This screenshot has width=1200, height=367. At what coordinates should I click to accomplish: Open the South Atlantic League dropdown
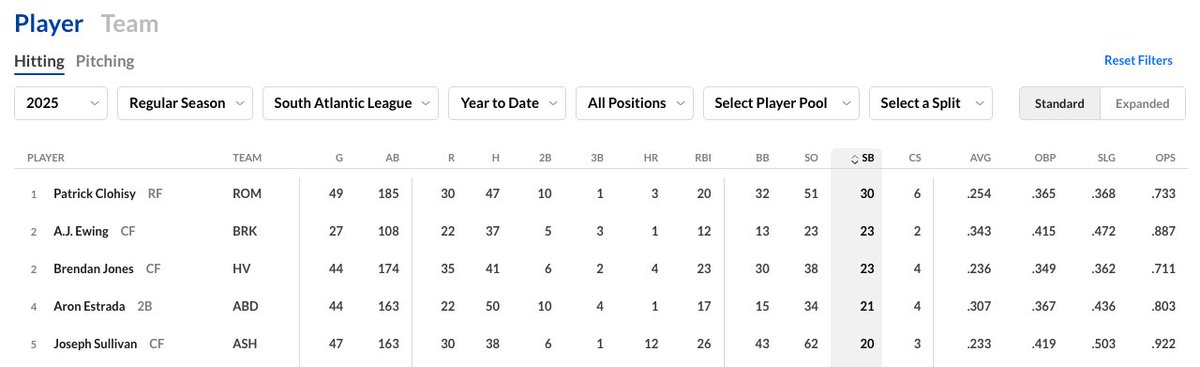[x=351, y=103]
